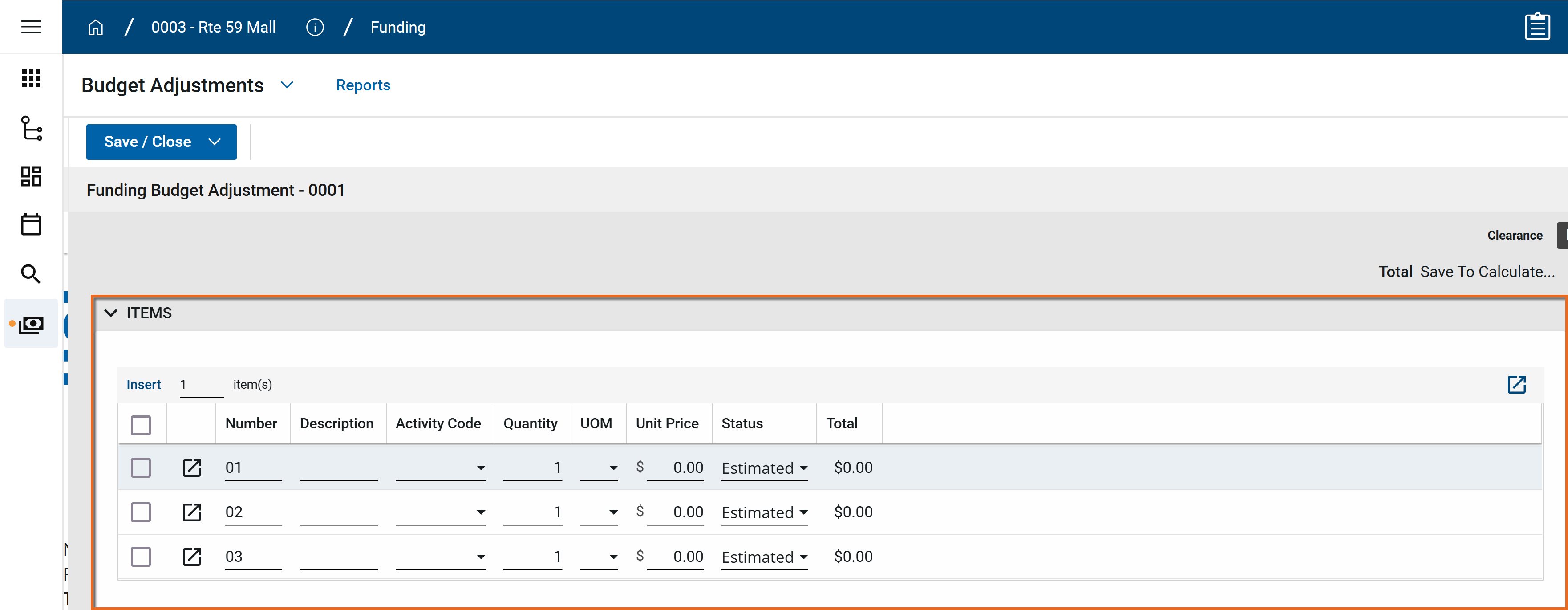
Task: Open Status dropdown for item 01
Action: [765, 468]
